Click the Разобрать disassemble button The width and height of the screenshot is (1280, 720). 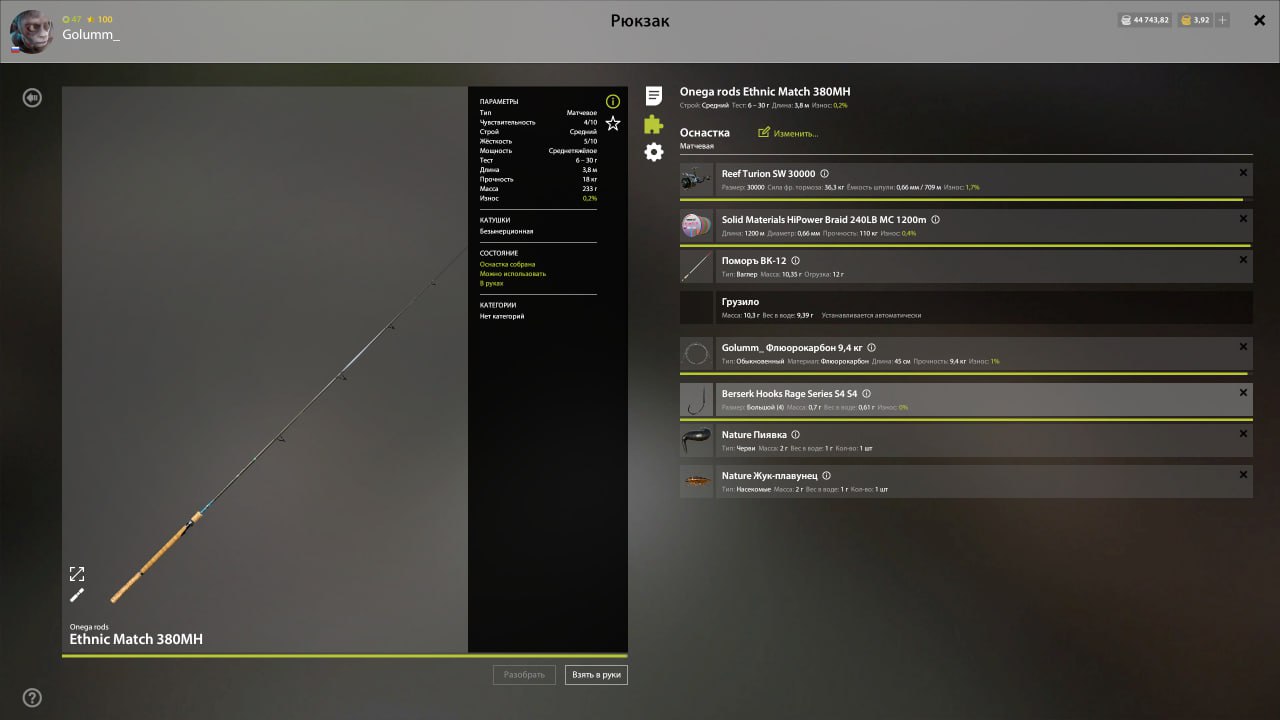[524, 675]
